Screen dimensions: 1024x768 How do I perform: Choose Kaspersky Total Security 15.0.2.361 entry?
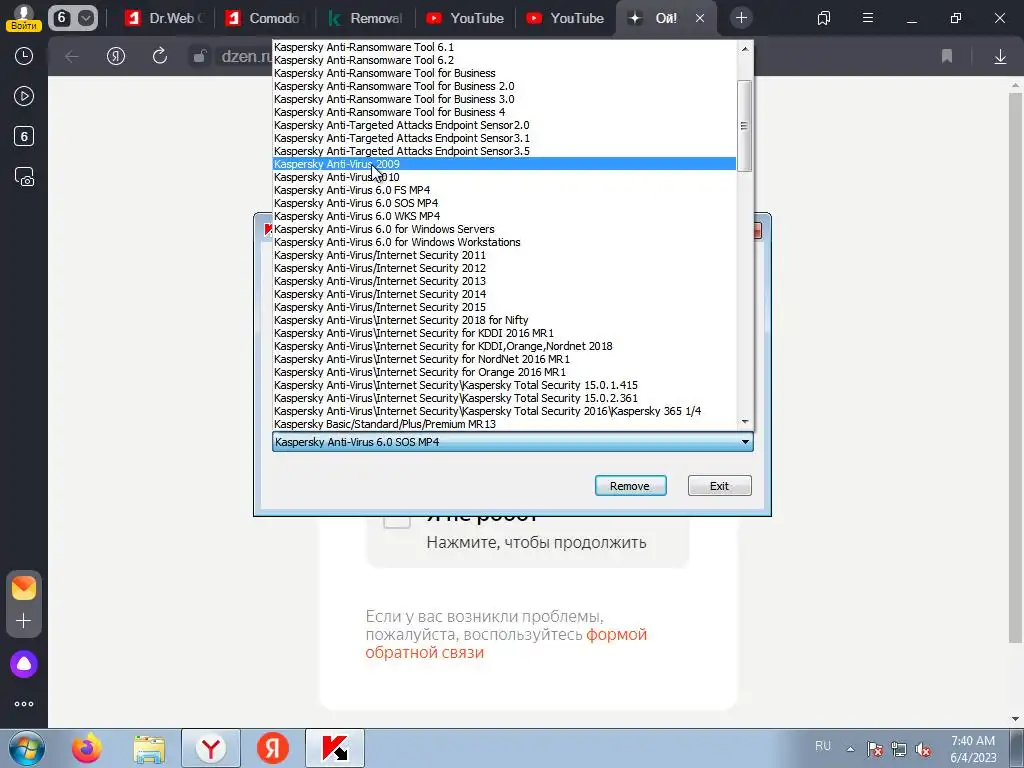click(x=504, y=398)
